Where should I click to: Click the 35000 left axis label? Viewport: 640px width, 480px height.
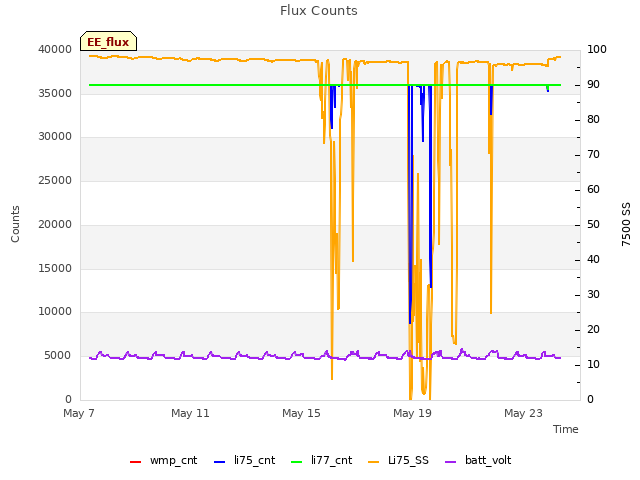coord(55,93)
